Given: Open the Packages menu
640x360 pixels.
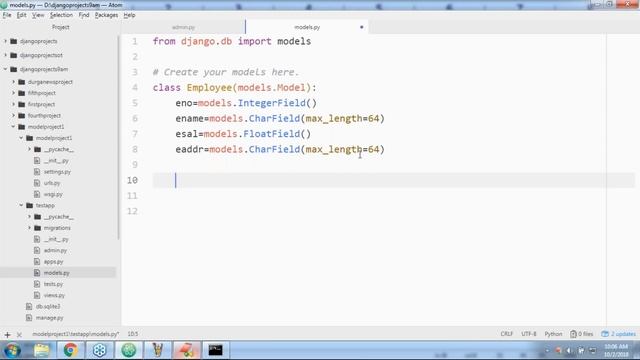Looking at the screenshot, I should (x=106, y=15).
